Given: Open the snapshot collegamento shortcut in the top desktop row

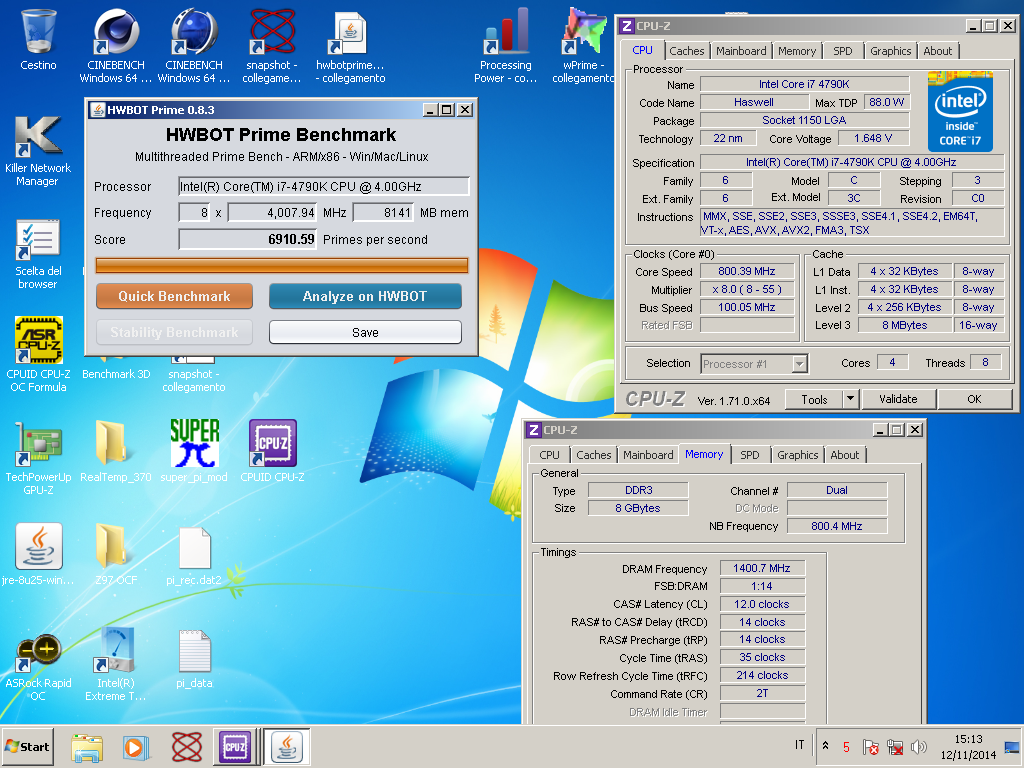Looking at the screenshot, I should pos(272,46).
